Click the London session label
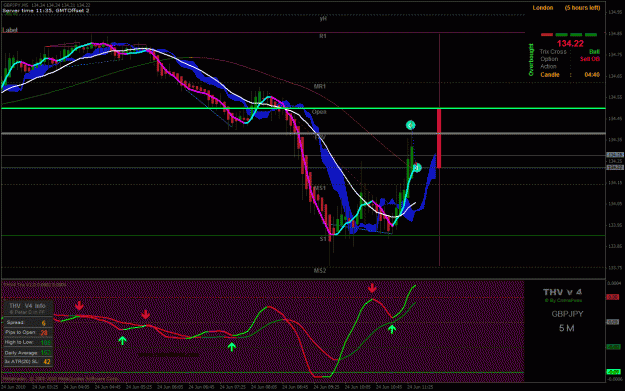The height and width of the screenshot is (391, 625). [x=543, y=8]
